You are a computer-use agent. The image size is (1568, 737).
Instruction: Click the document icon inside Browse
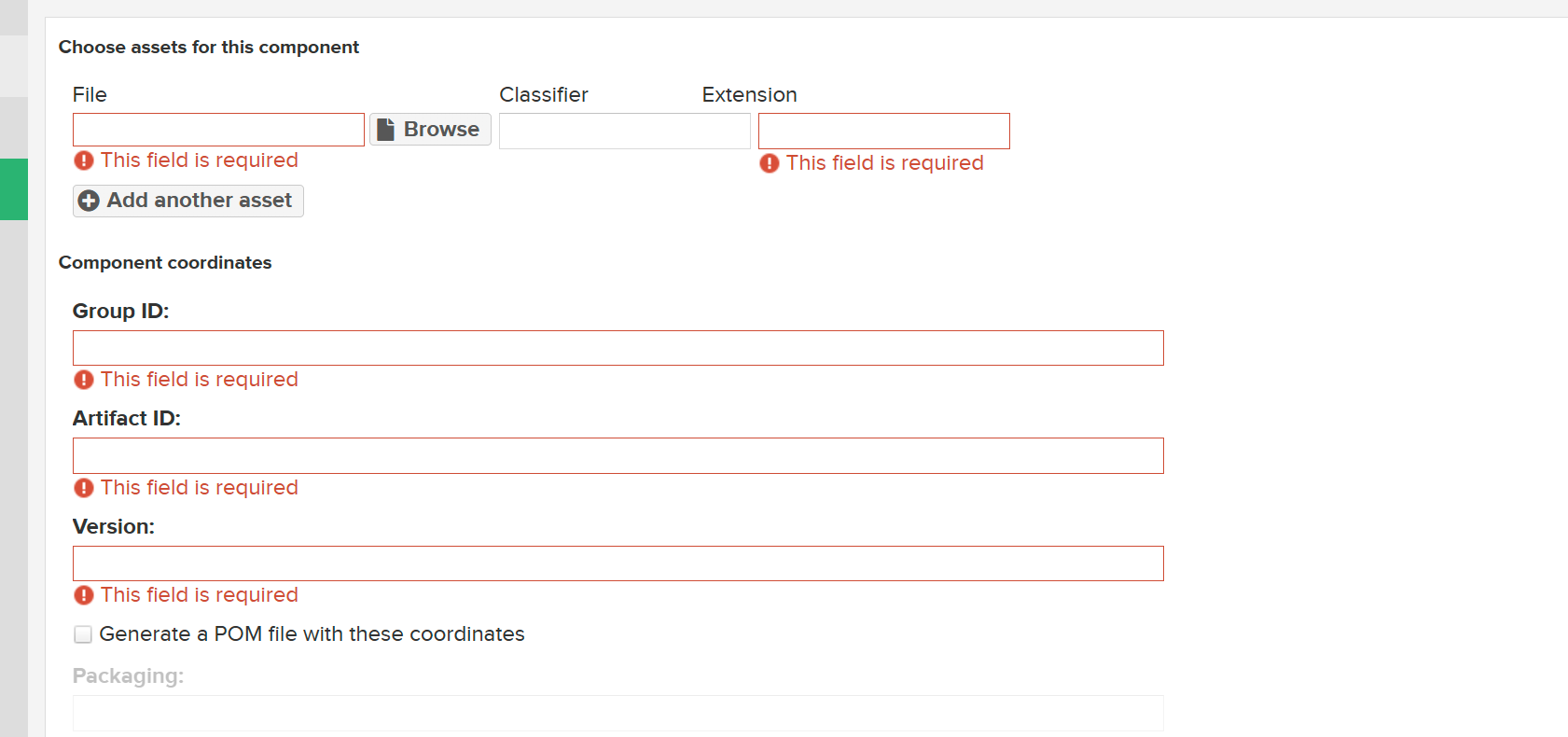click(385, 130)
